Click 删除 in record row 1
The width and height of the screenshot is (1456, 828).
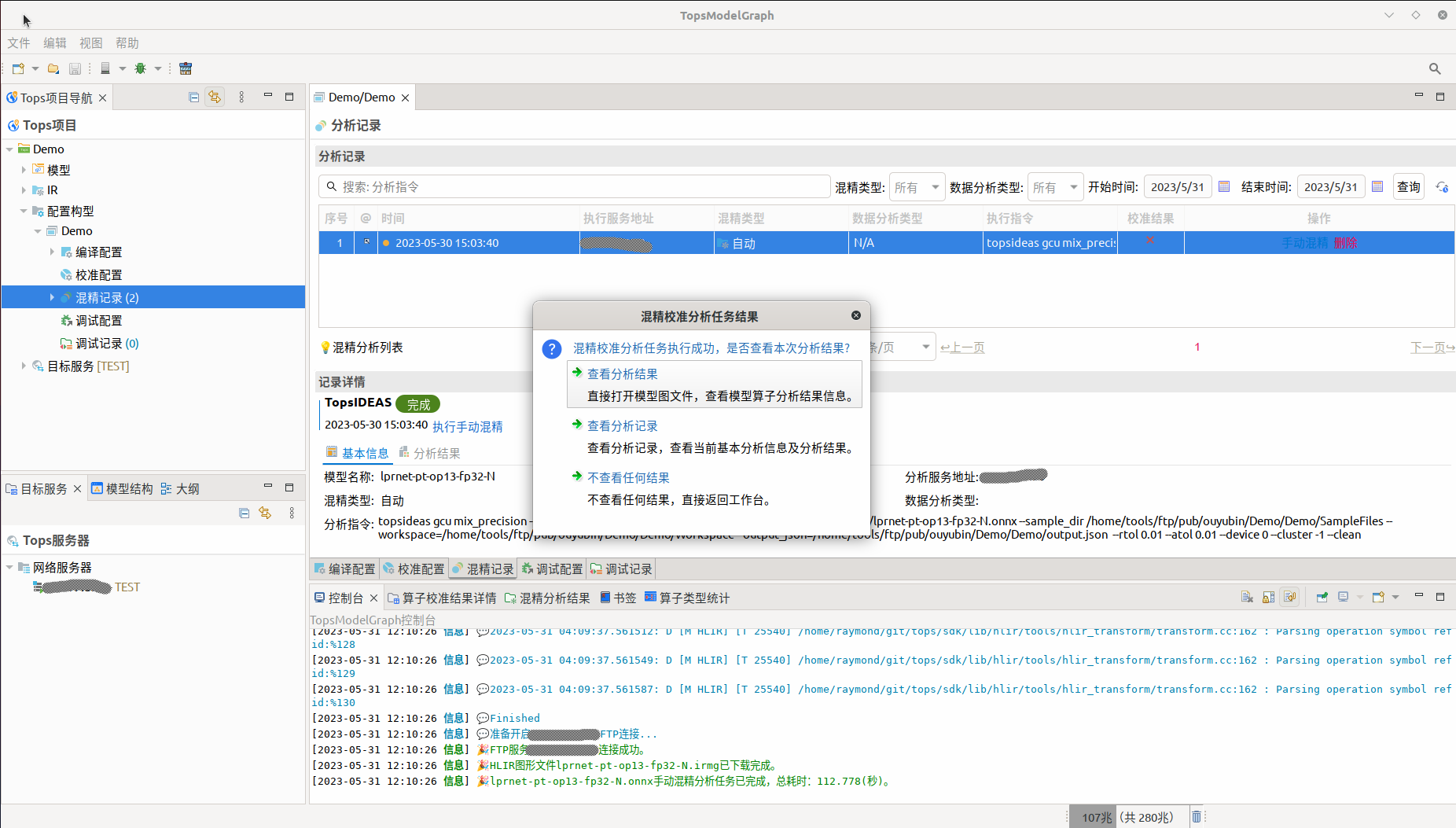[1345, 243]
